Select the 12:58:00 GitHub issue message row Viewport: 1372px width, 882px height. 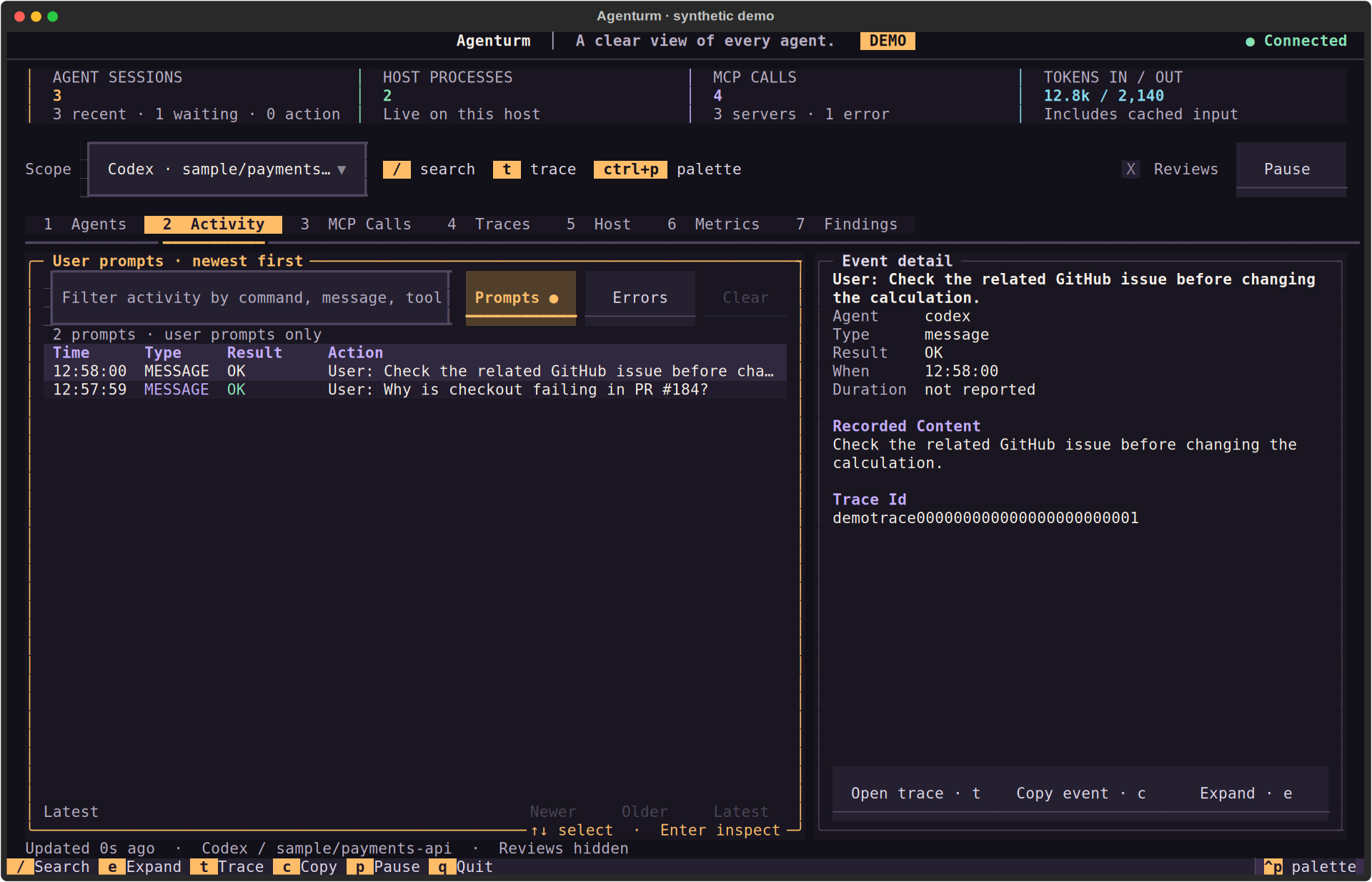coord(415,372)
